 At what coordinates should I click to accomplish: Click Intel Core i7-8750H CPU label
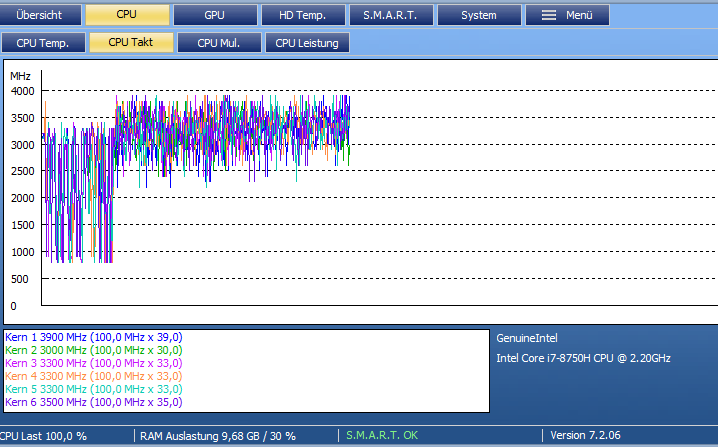583,358
